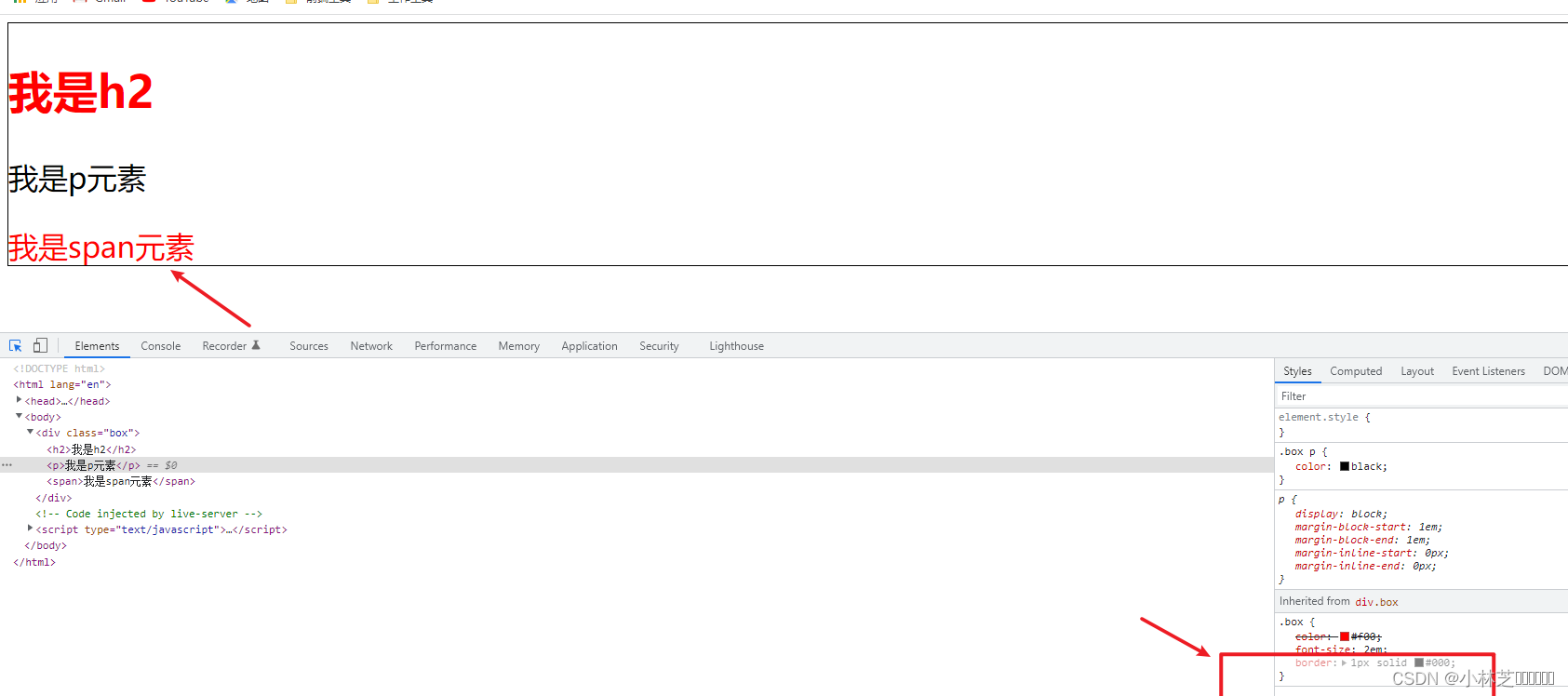This screenshot has width=1568, height=696.
Task: Click the p元素 paragraph on page
Action: [x=77, y=179]
